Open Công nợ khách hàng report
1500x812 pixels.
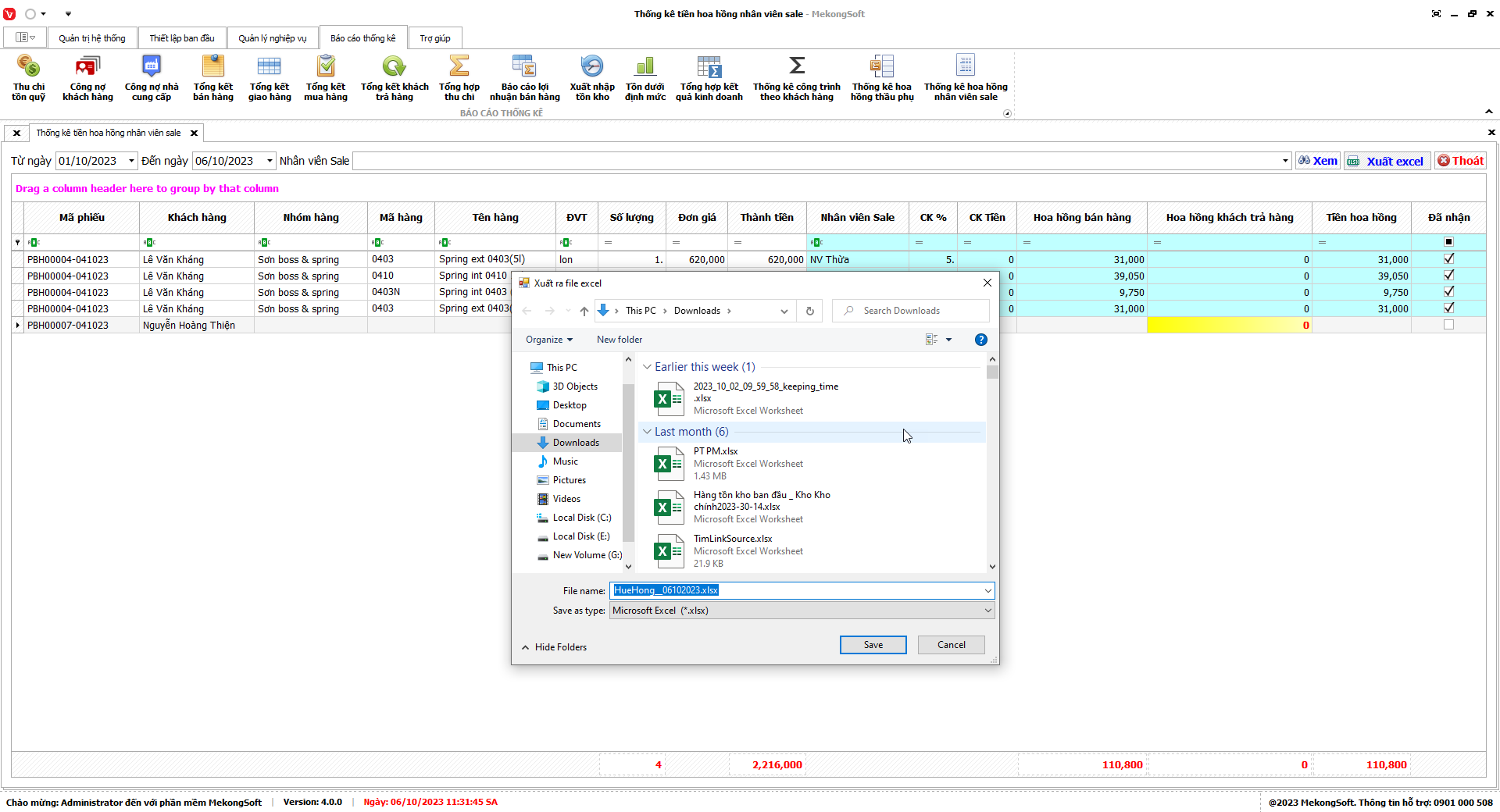[x=87, y=78]
